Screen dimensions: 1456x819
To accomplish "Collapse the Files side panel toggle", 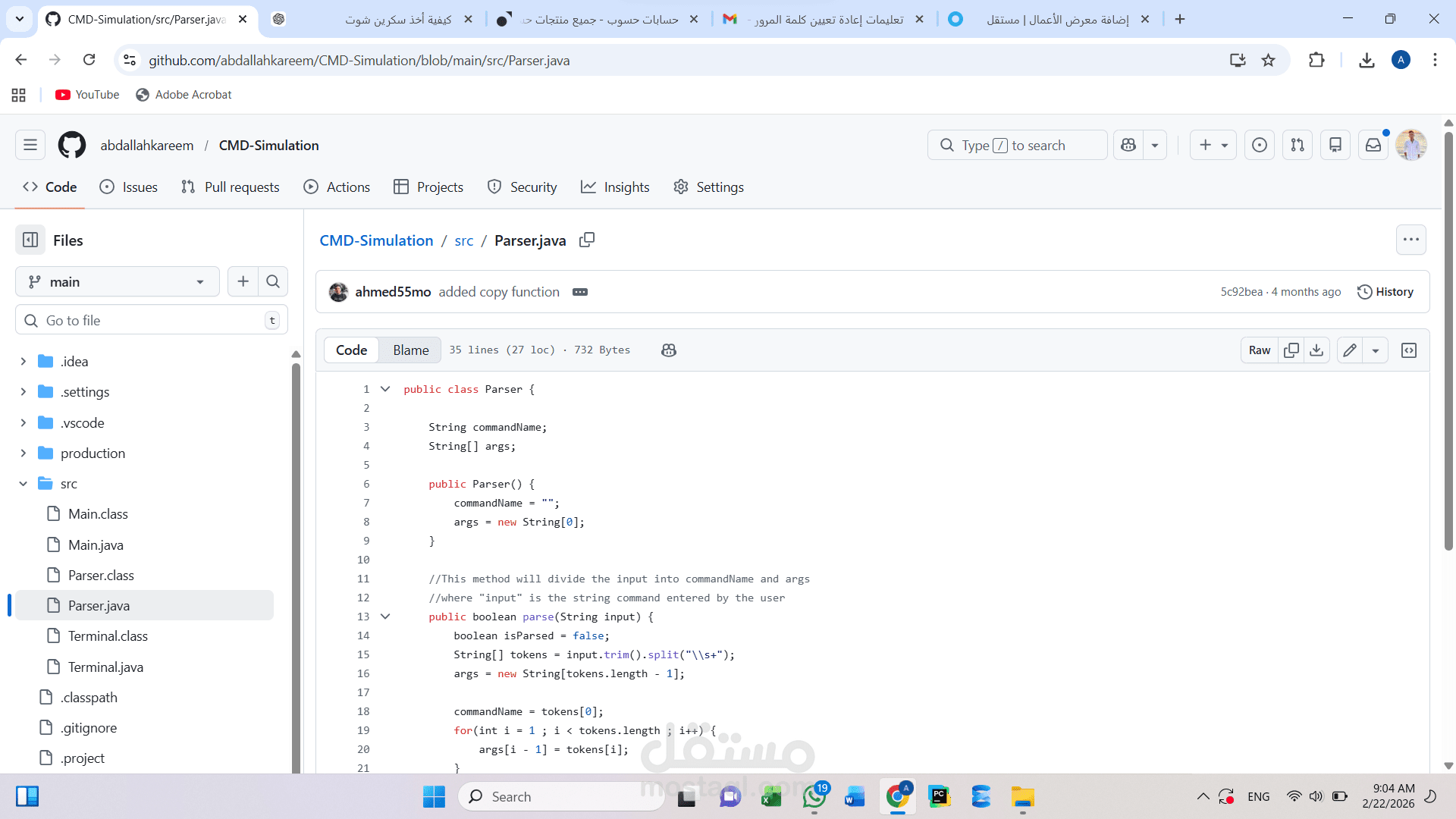I will tap(30, 240).
